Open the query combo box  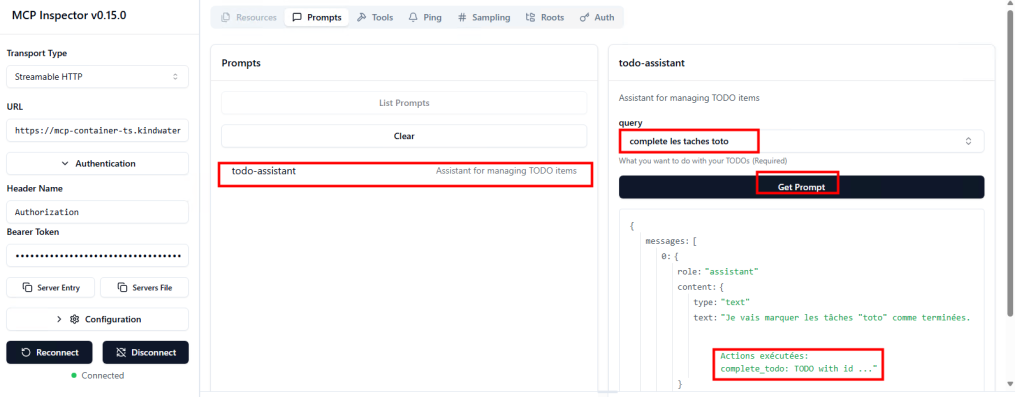click(x=801, y=141)
